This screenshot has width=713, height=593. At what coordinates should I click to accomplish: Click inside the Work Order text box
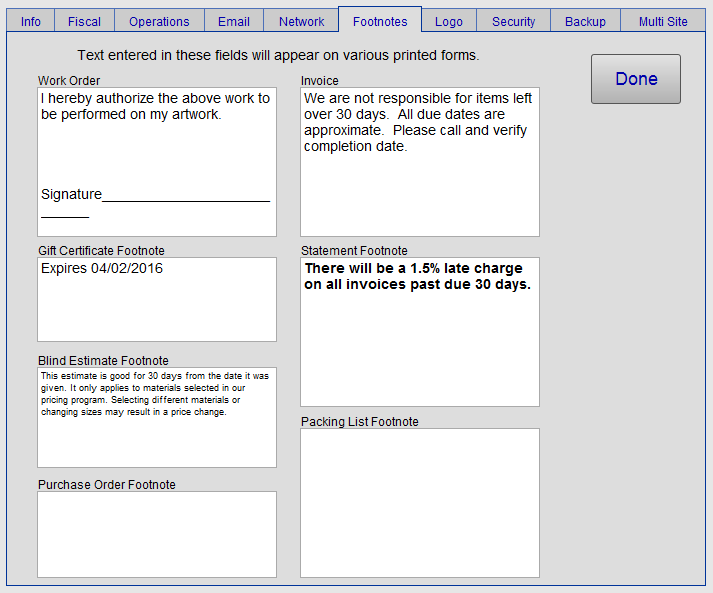pos(157,150)
